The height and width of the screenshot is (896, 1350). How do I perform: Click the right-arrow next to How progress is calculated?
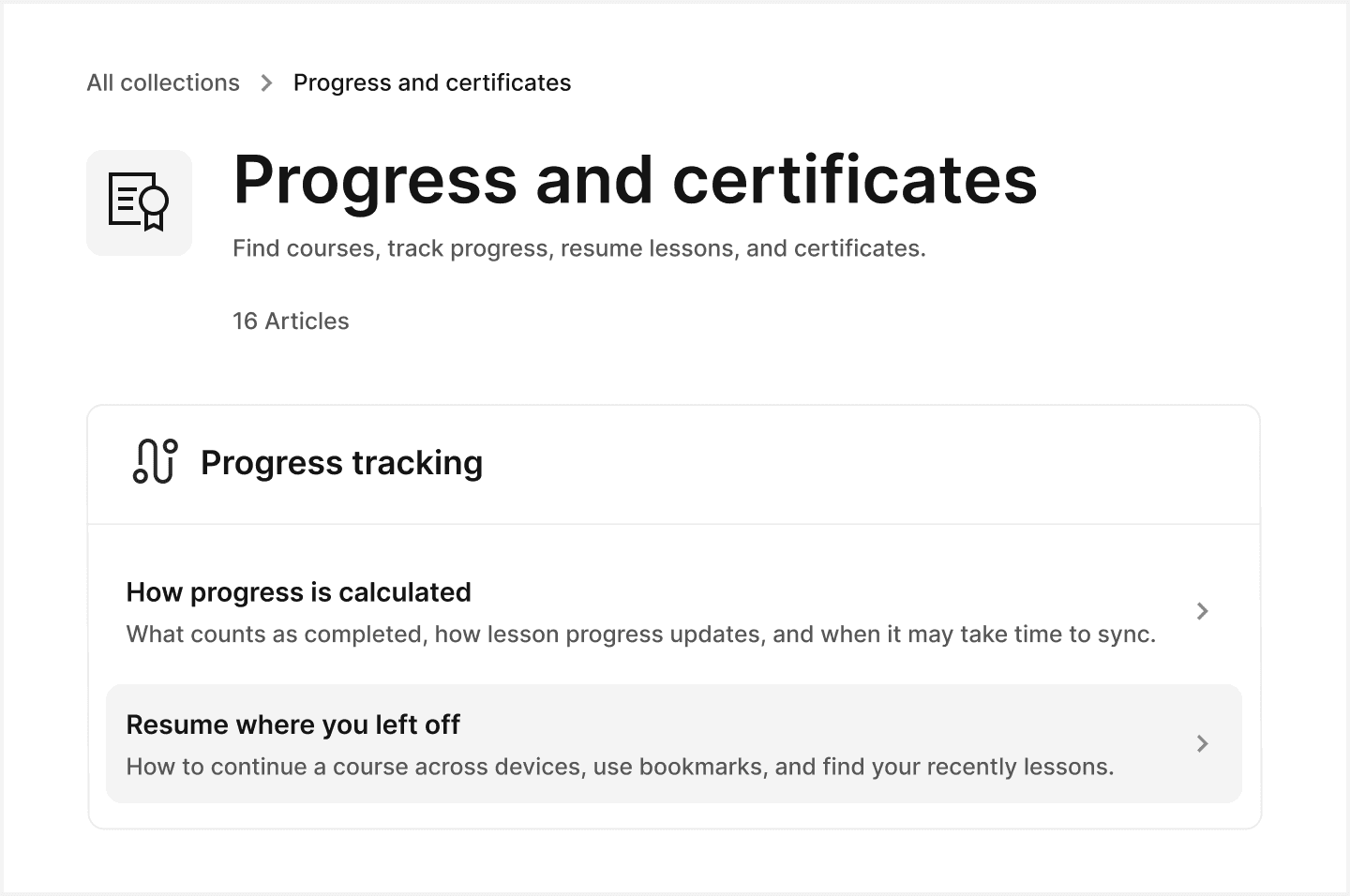coord(1203,611)
